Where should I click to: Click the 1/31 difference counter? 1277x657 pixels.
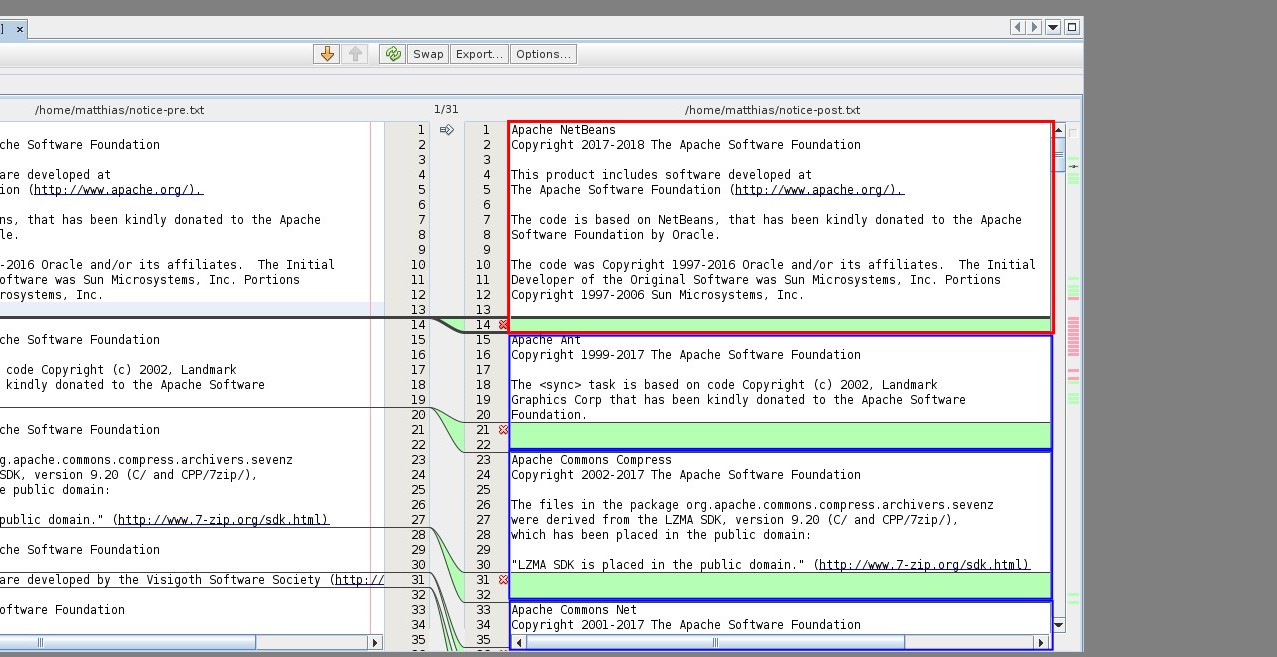(x=446, y=110)
